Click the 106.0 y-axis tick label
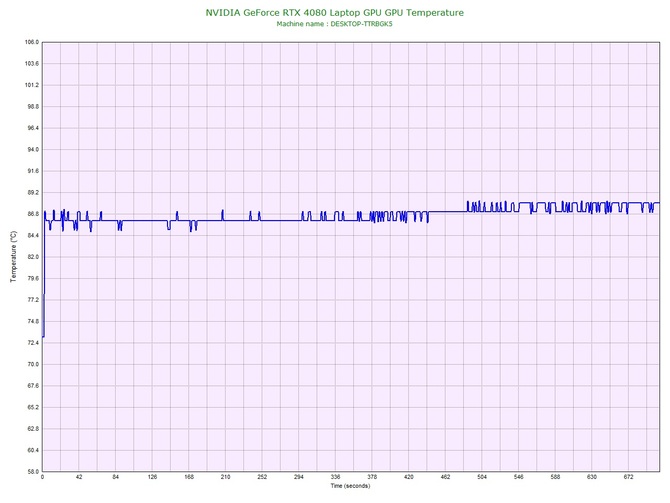 pyautogui.click(x=32, y=42)
